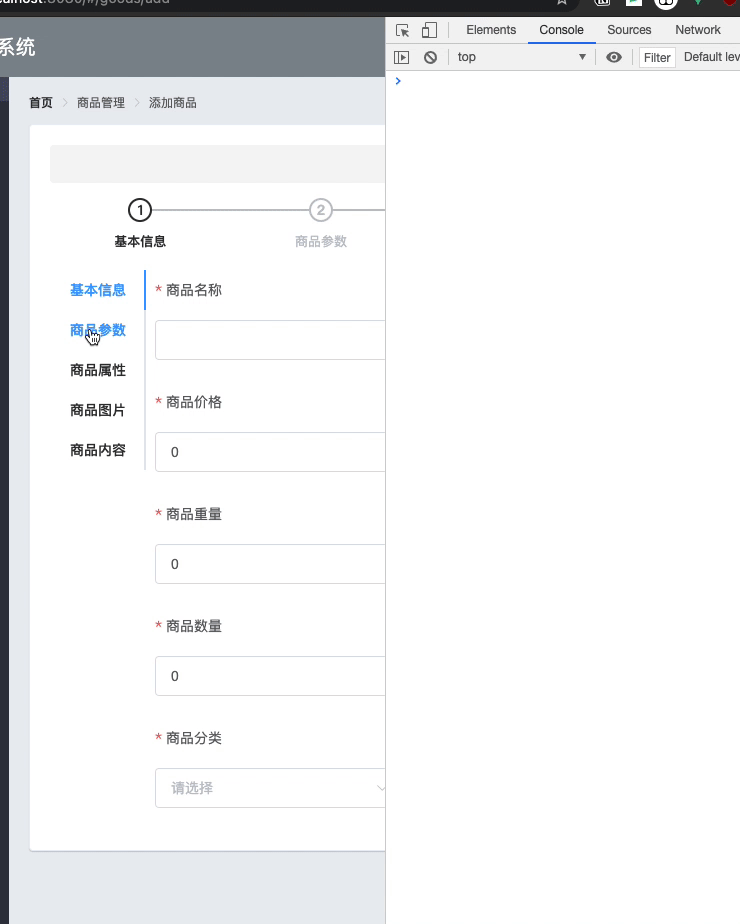The width and height of the screenshot is (740, 924).
Task: Open live expression eye icon in console
Action: [614, 57]
